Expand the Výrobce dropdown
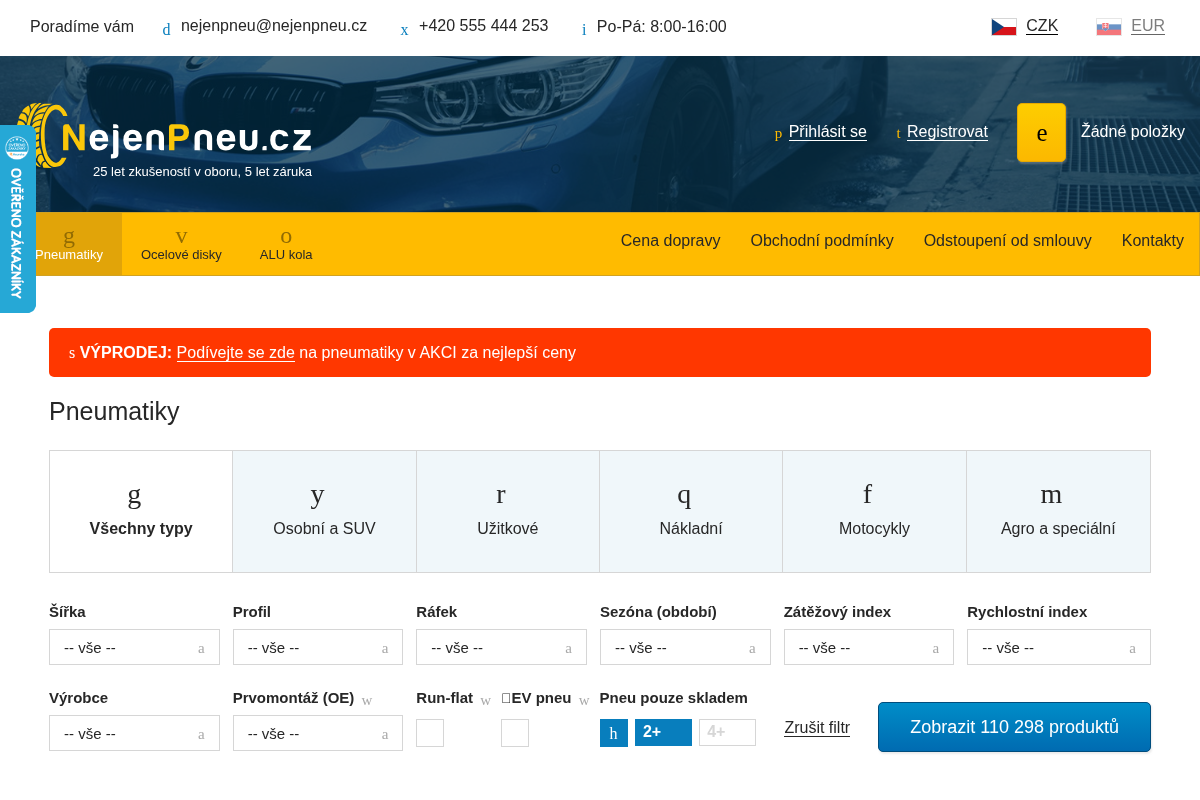Image resolution: width=1200 pixels, height=800 pixels. tap(134, 733)
